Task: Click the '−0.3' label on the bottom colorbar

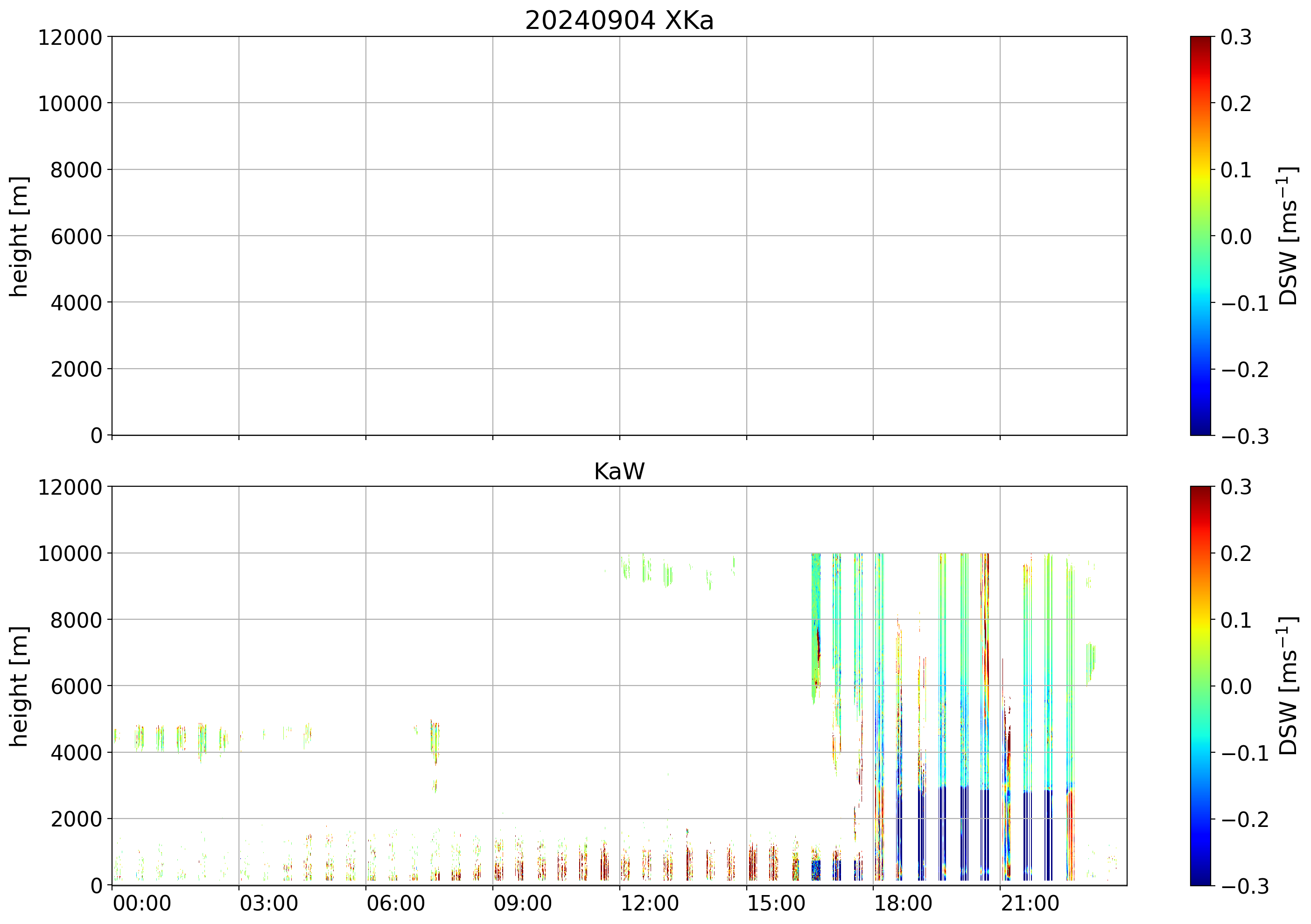Action: tap(1245, 886)
